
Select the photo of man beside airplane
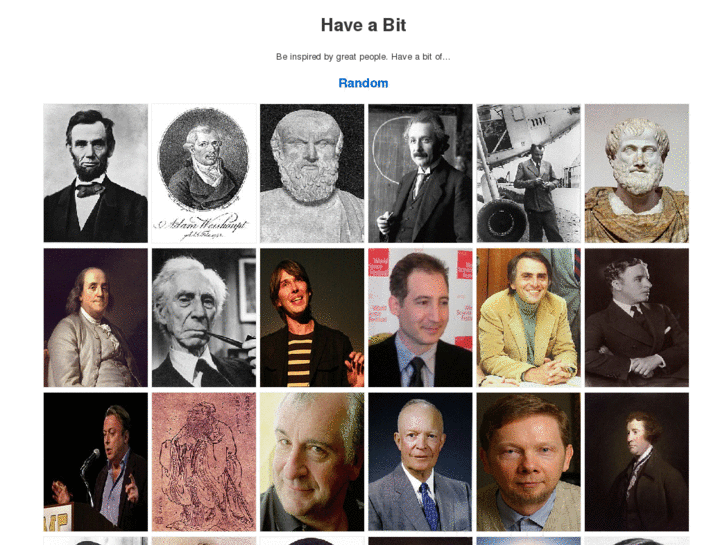(529, 173)
